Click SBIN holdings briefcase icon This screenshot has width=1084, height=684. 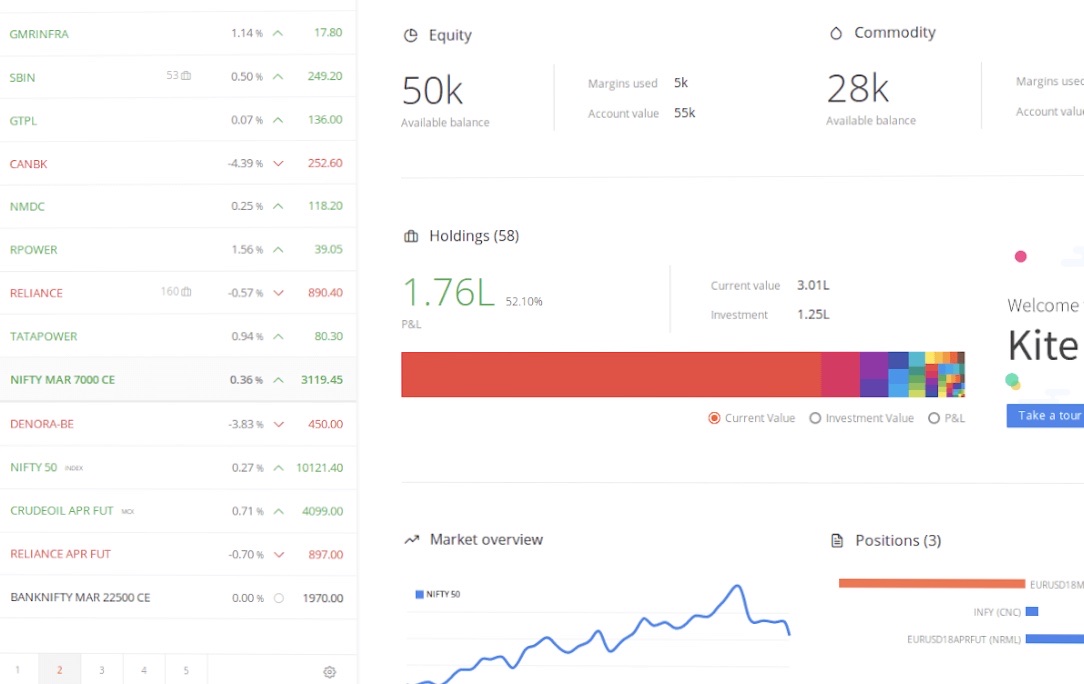pyautogui.click(x=186, y=75)
